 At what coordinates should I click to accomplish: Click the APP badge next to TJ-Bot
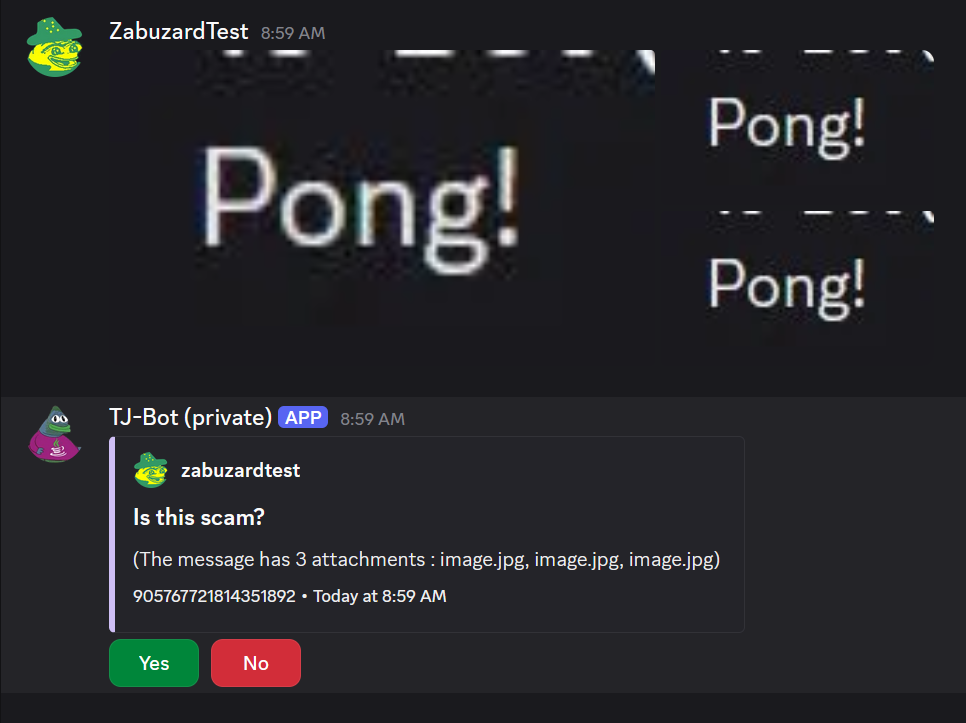pos(303,418)
